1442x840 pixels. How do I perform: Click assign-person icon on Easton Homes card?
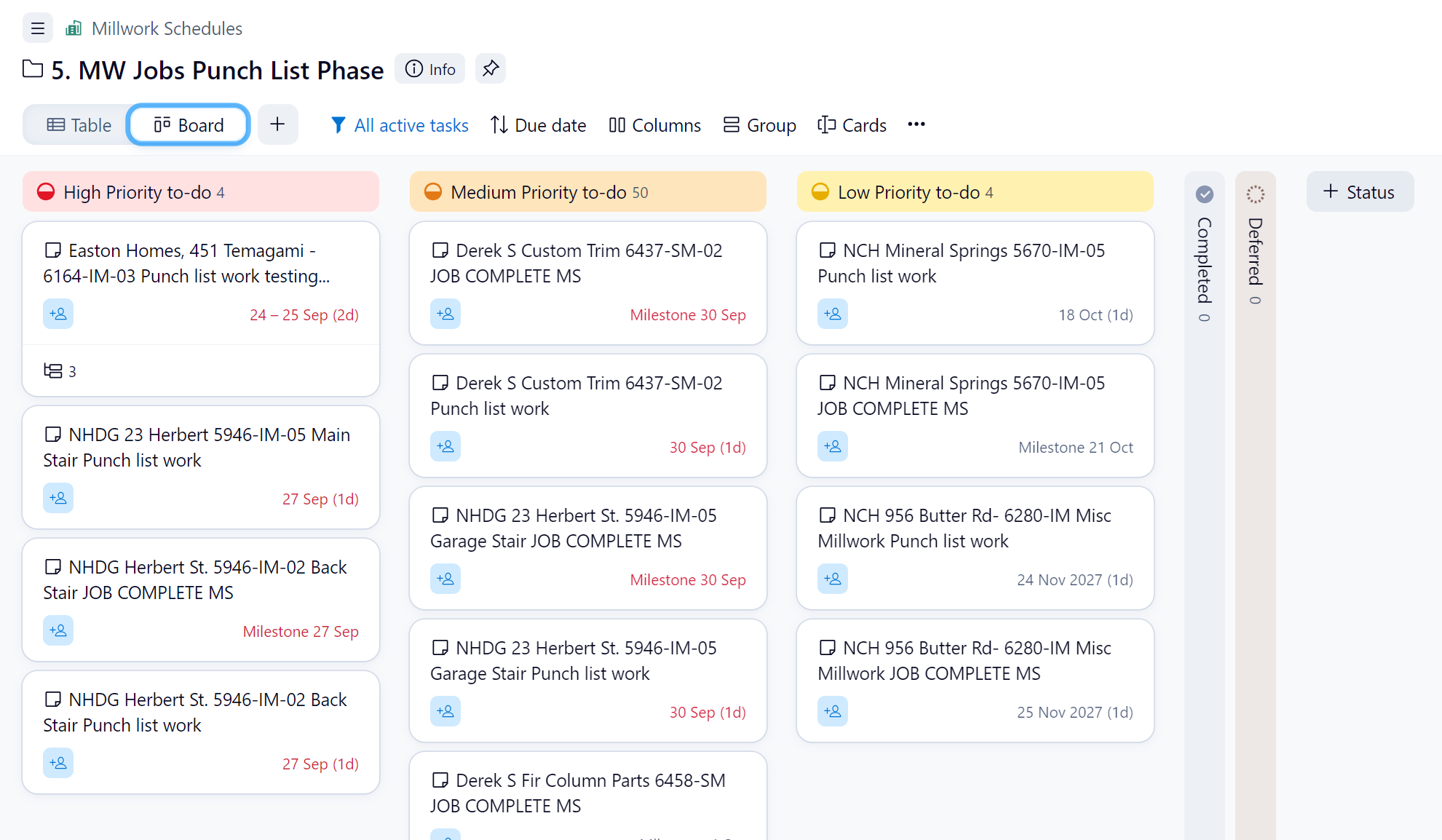[x=58, y=314]
